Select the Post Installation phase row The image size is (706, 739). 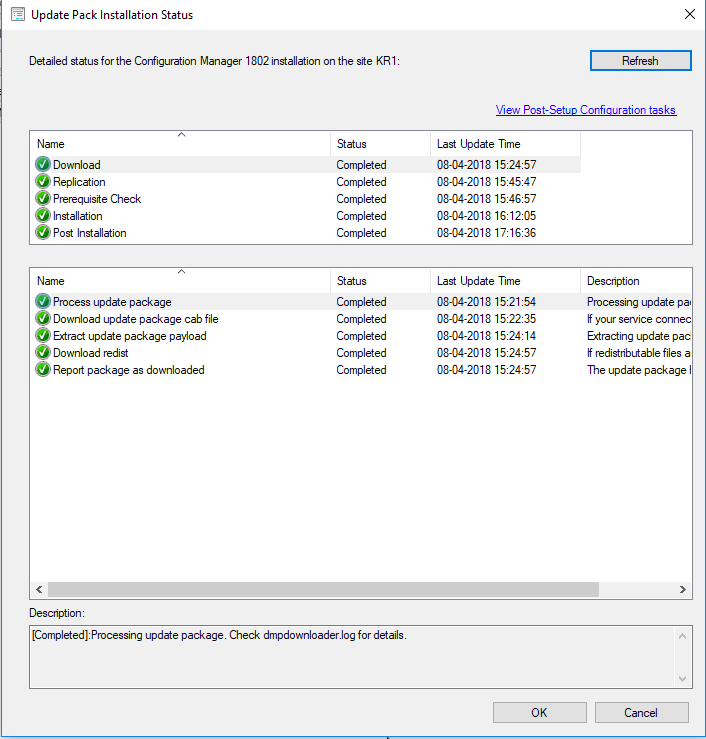(305, 232)
